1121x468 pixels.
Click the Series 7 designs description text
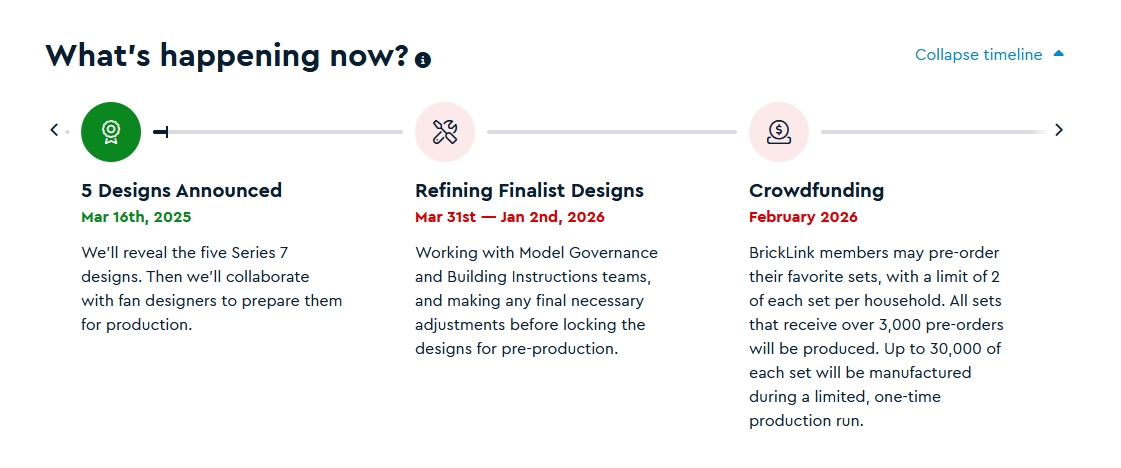(x=211, y=288)
